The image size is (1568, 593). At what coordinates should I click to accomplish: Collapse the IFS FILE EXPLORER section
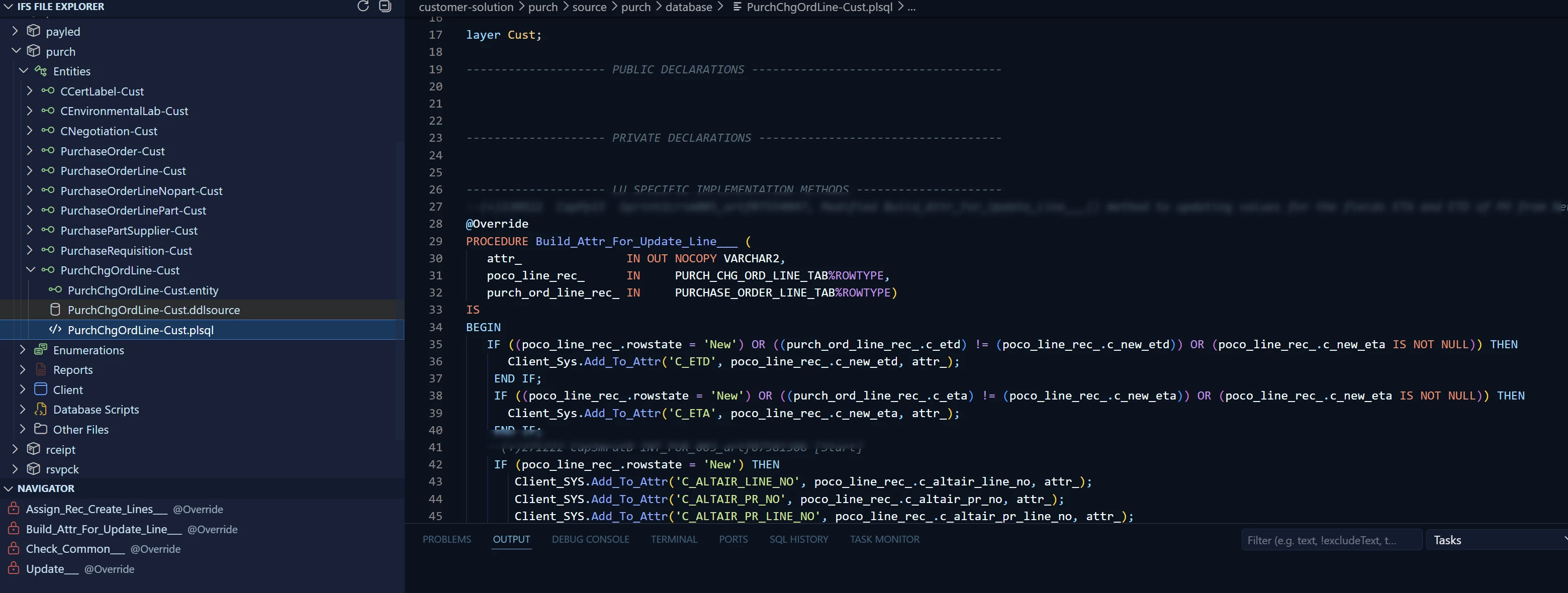9,7
